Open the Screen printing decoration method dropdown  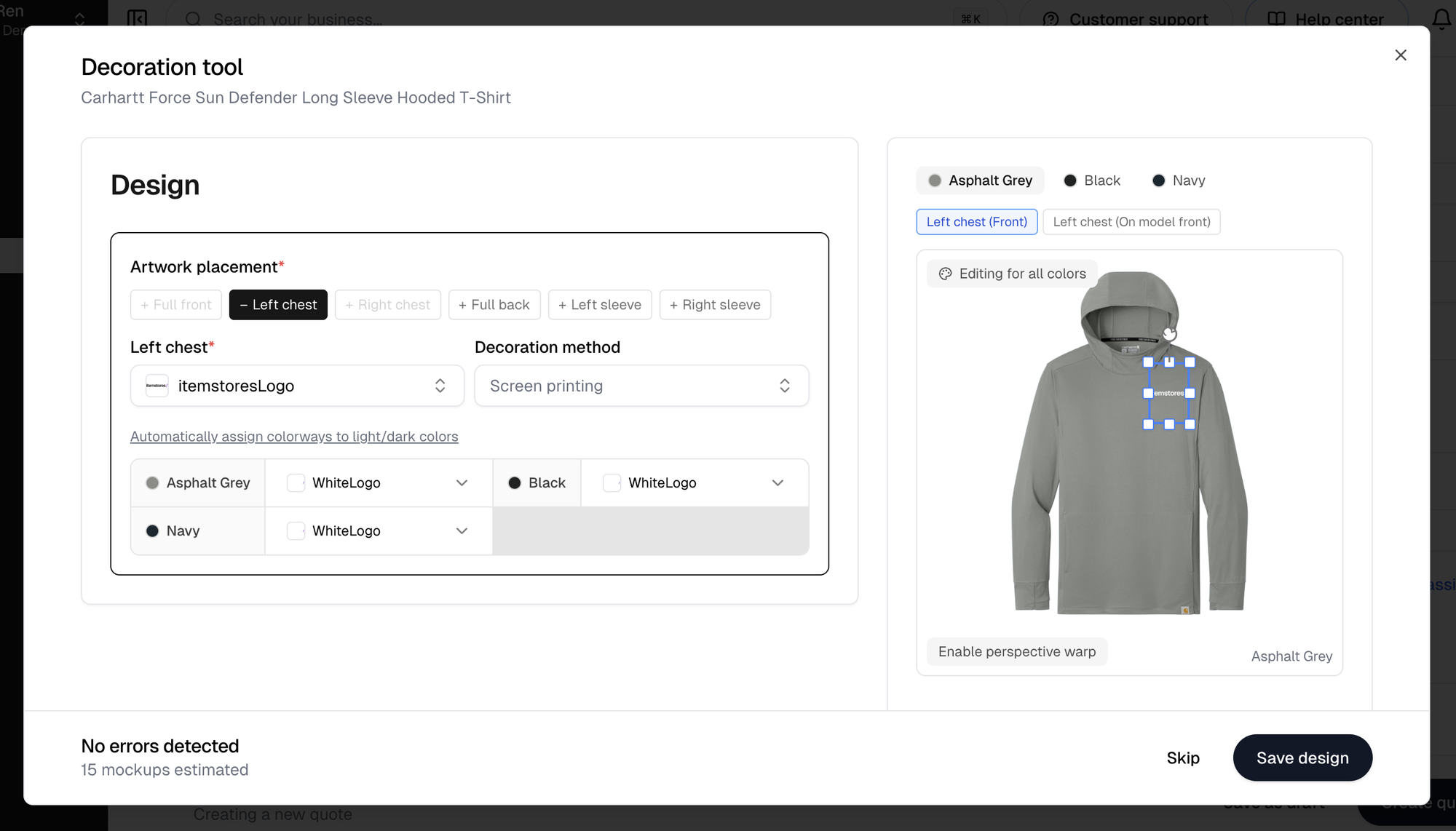(641, 386)
